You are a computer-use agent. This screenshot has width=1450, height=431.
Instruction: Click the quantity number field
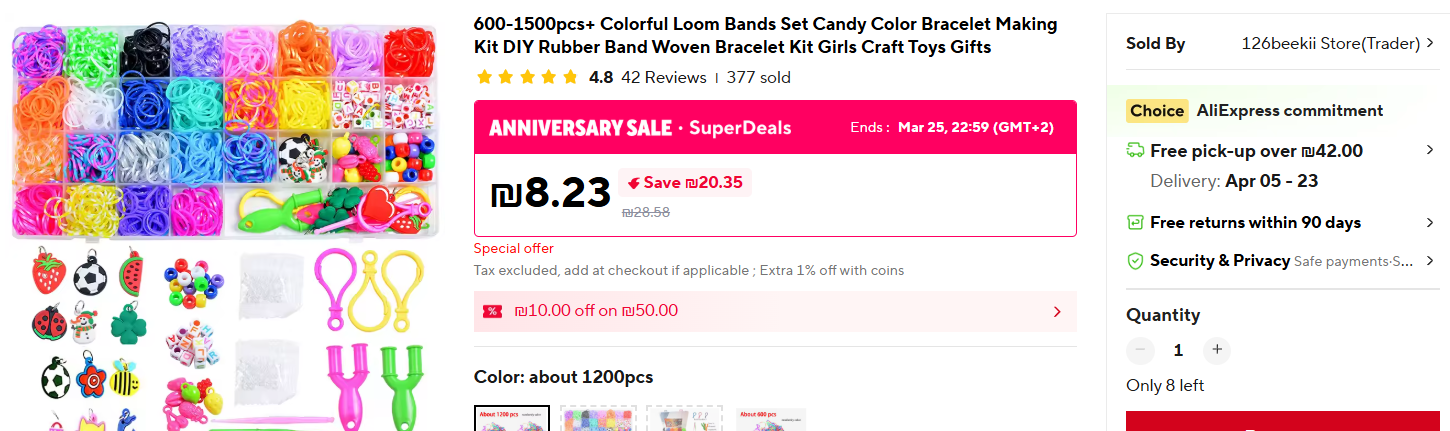[1178, 350]
